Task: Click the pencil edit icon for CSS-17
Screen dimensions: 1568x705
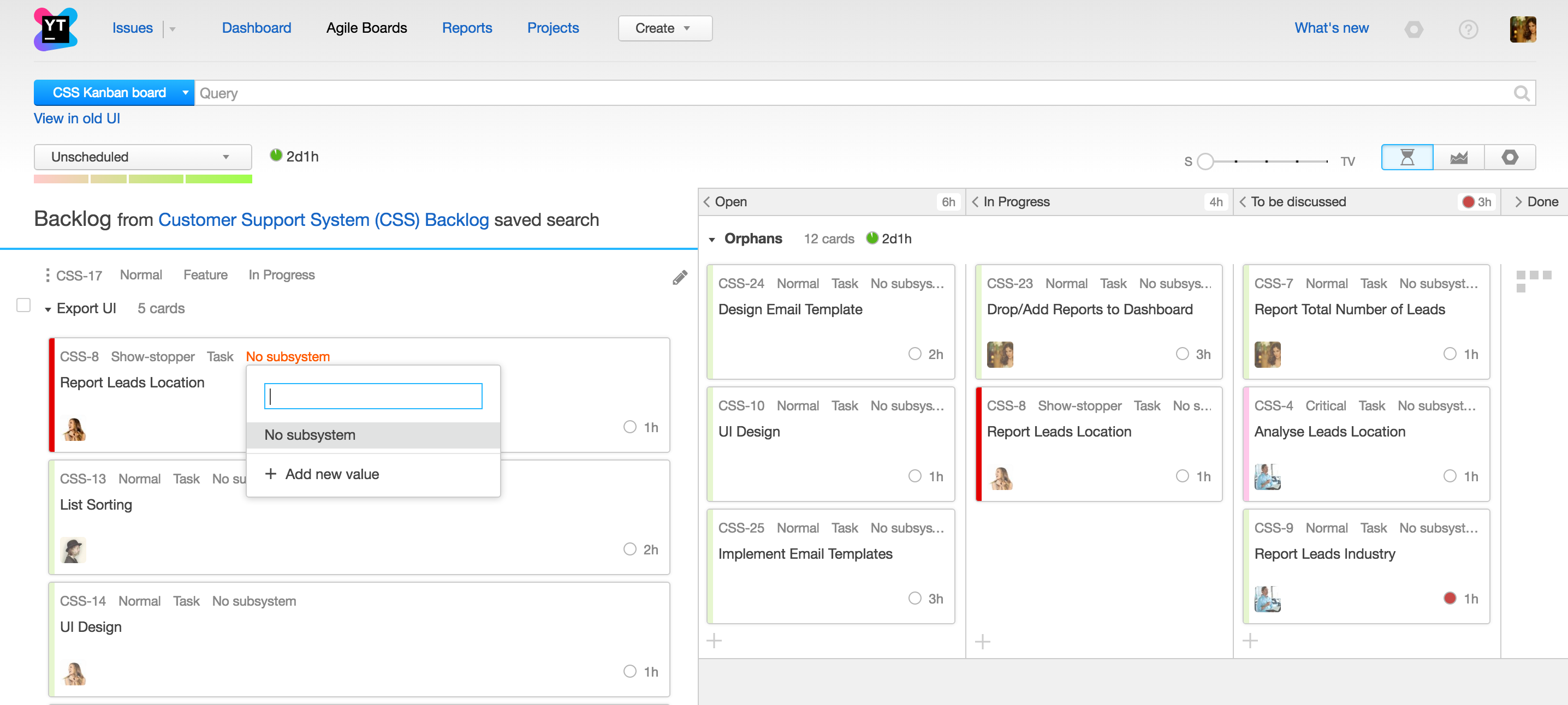Action: [680, 277]
